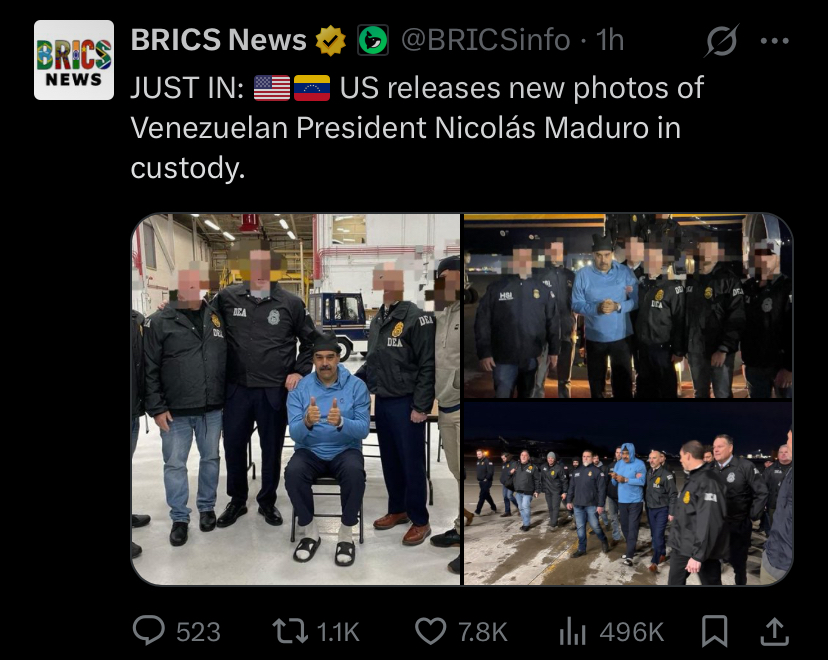View post analytics bar chart icon

(x=573, y=631)
